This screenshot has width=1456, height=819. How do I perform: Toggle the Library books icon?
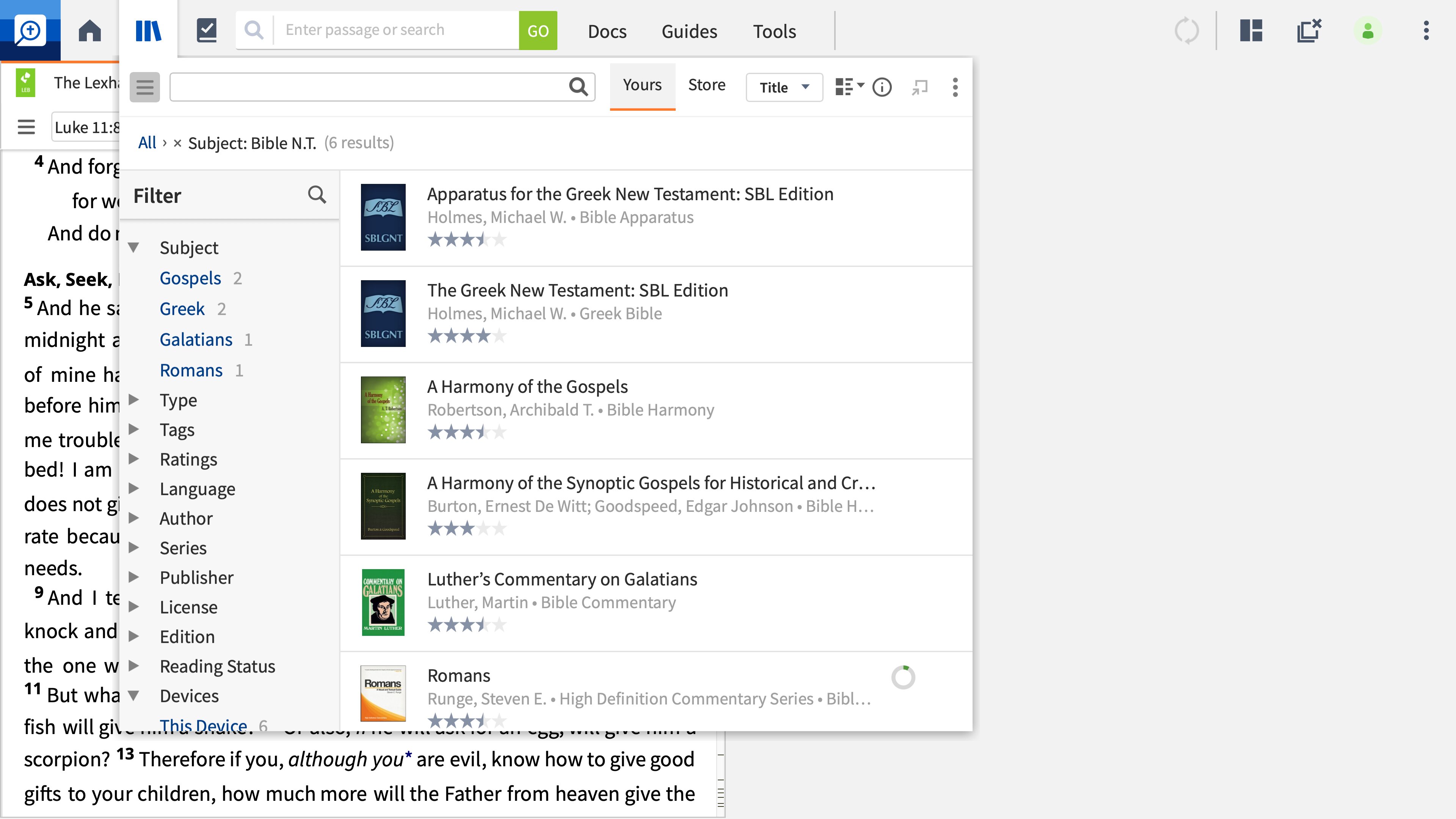pyautogui.click(x=149, y=30)
